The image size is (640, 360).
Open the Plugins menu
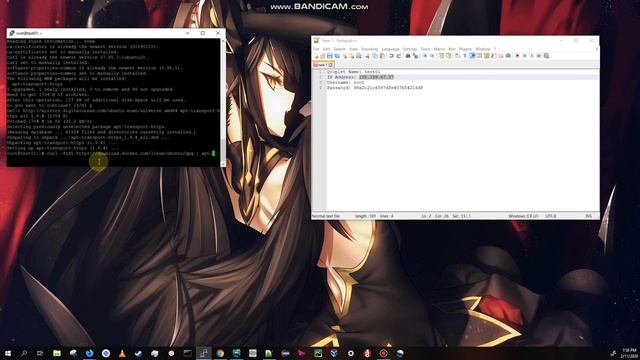[x=465, y=49]
